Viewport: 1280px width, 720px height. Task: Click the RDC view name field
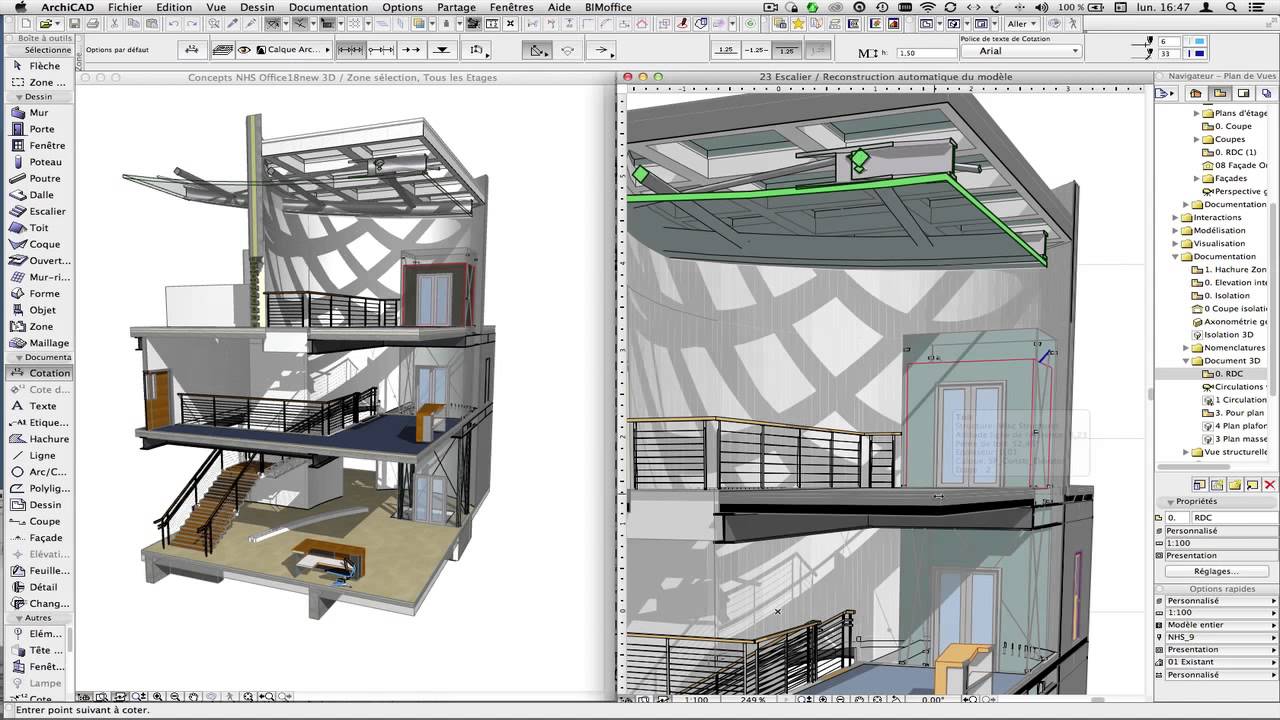coord(1234,517)
